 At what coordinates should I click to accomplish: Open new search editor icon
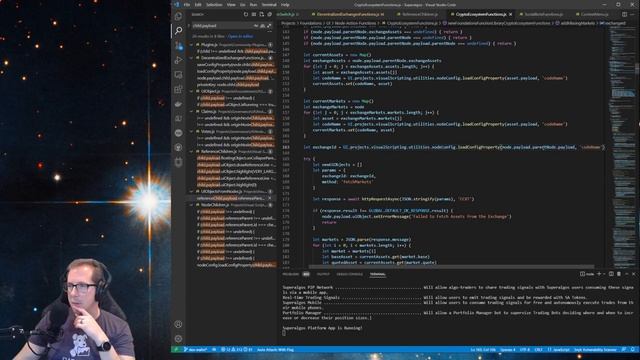click(262, 14)
